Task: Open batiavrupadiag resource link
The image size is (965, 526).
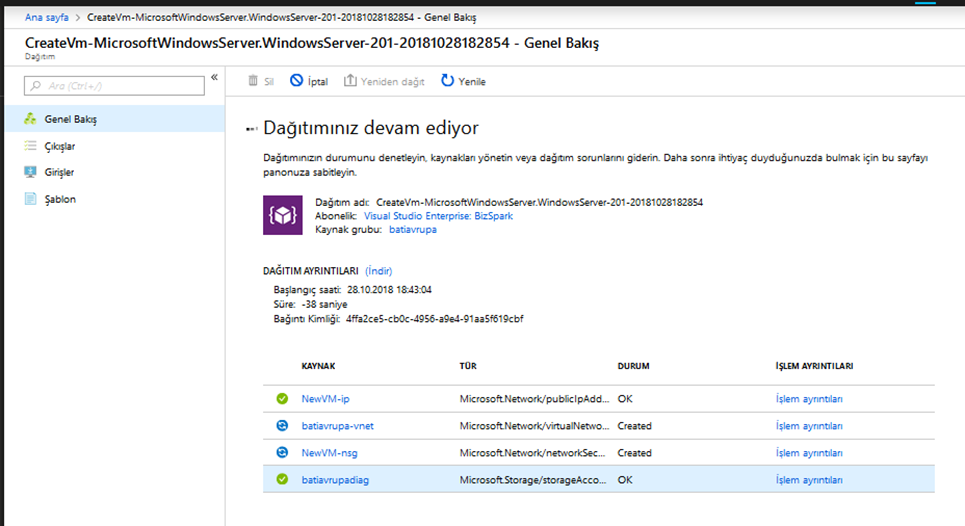Action: coord(335,480)
